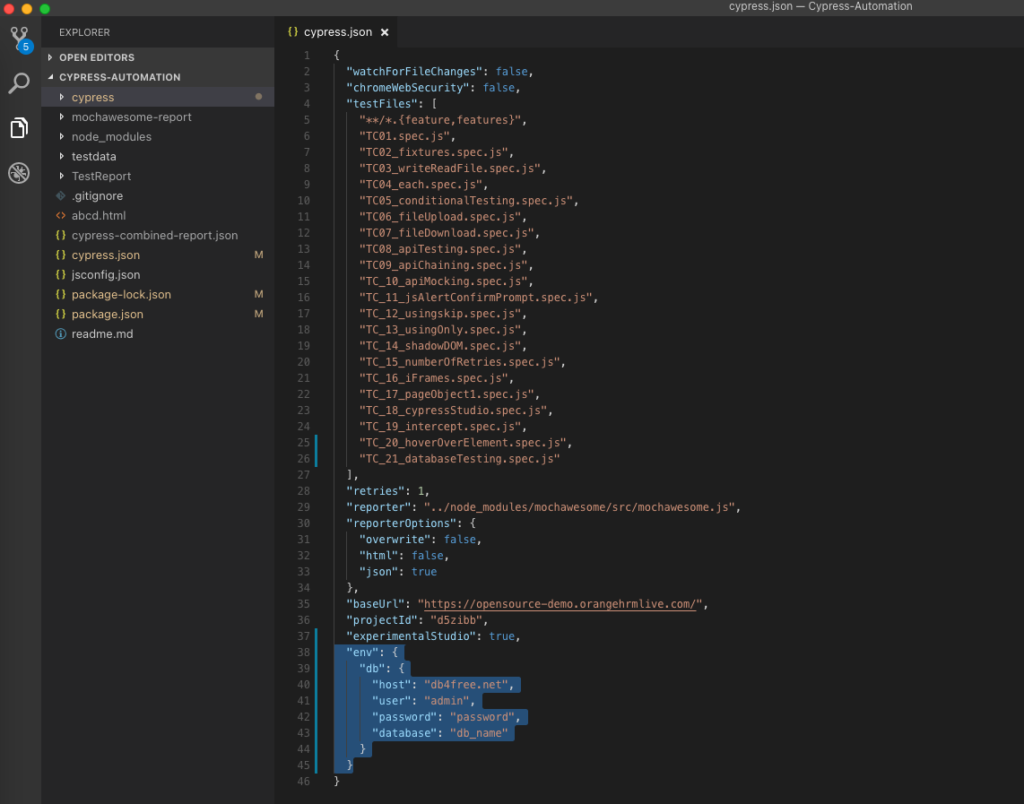Open package-lock.json in the file tree
Viewport: 1024px width, 804px height.
pyautogui.click(x=121, y=295)
